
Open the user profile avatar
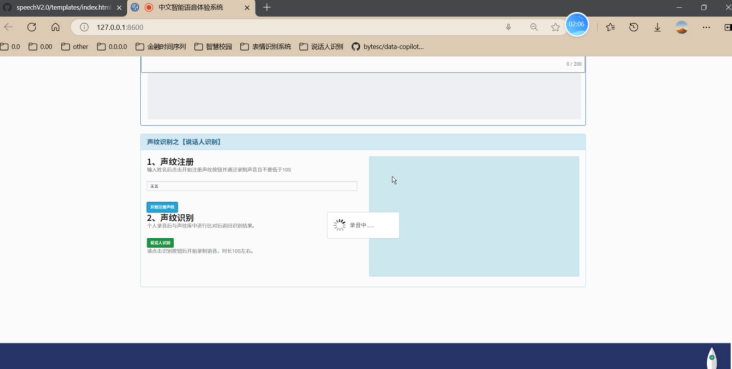click(x=682, y=27)
